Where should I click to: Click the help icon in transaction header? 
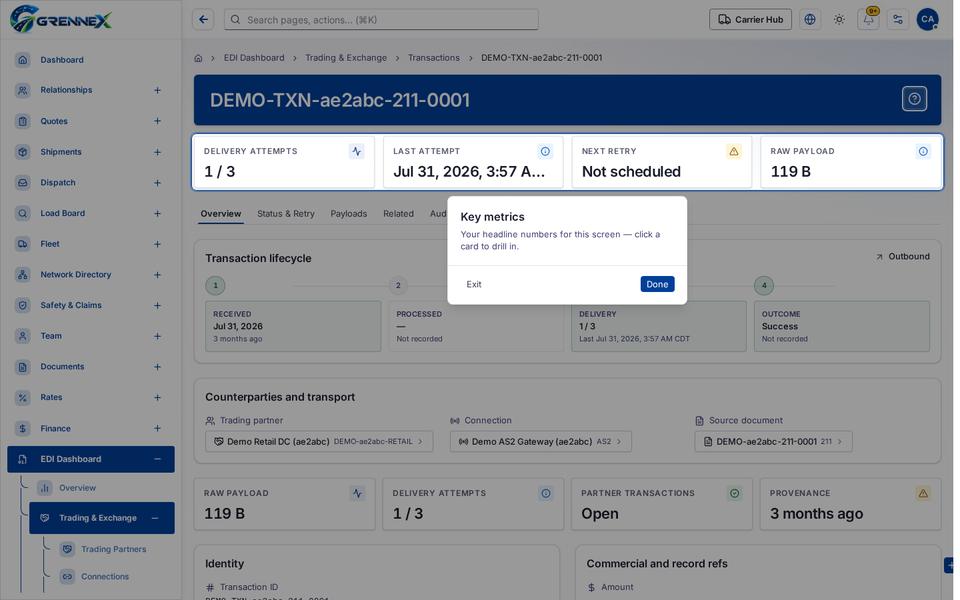pos(914,99)
